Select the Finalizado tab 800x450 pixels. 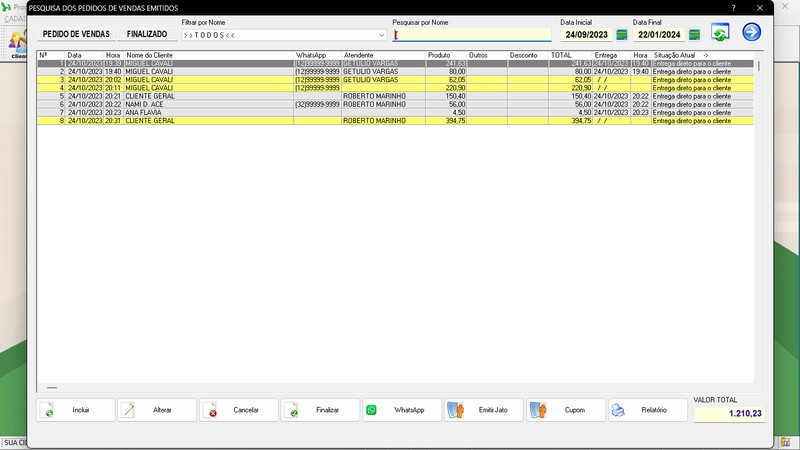[147, 34]
